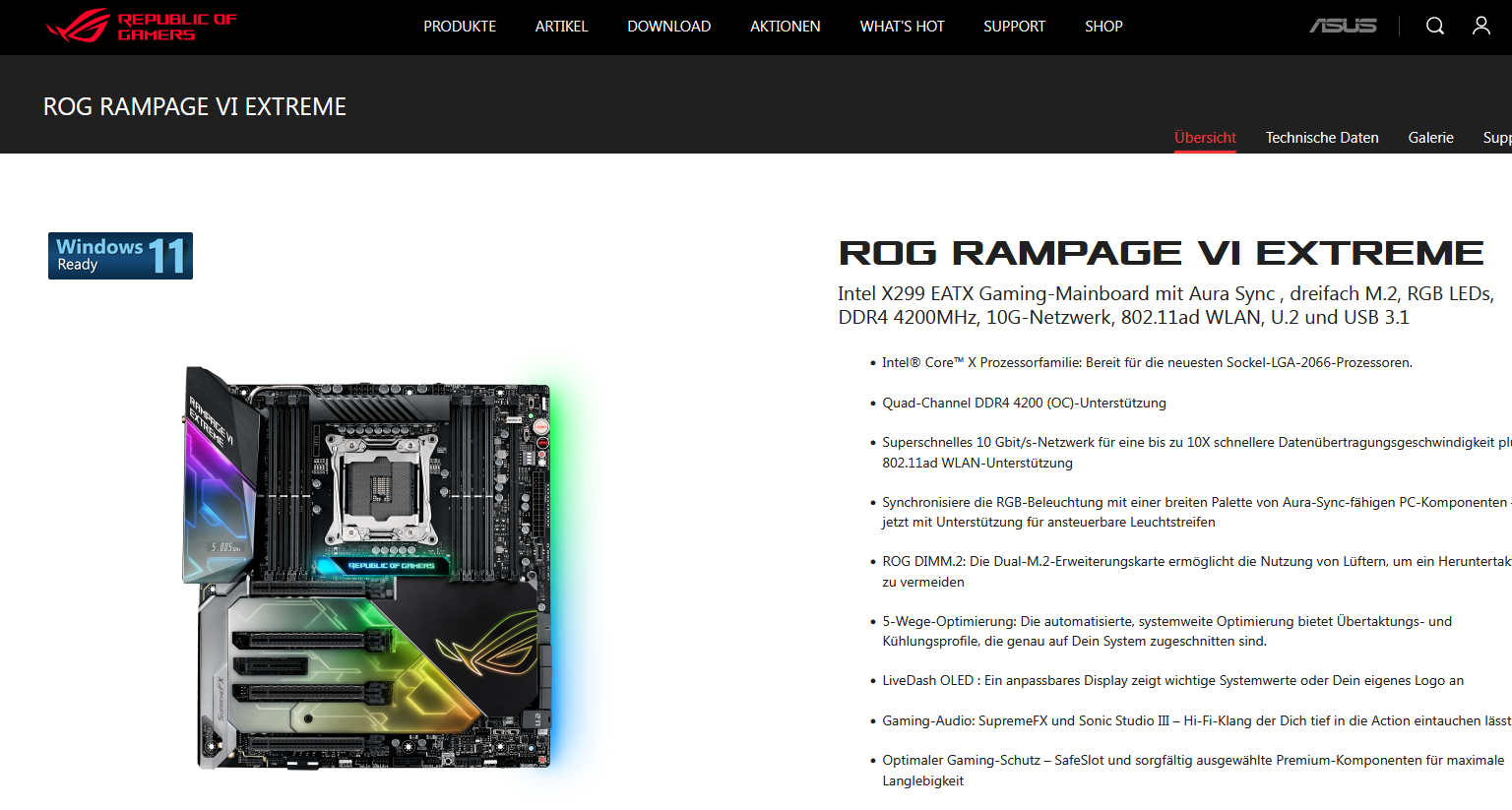
Task: Open the PRODUKTE menu
Action: (x=460, y=27)
